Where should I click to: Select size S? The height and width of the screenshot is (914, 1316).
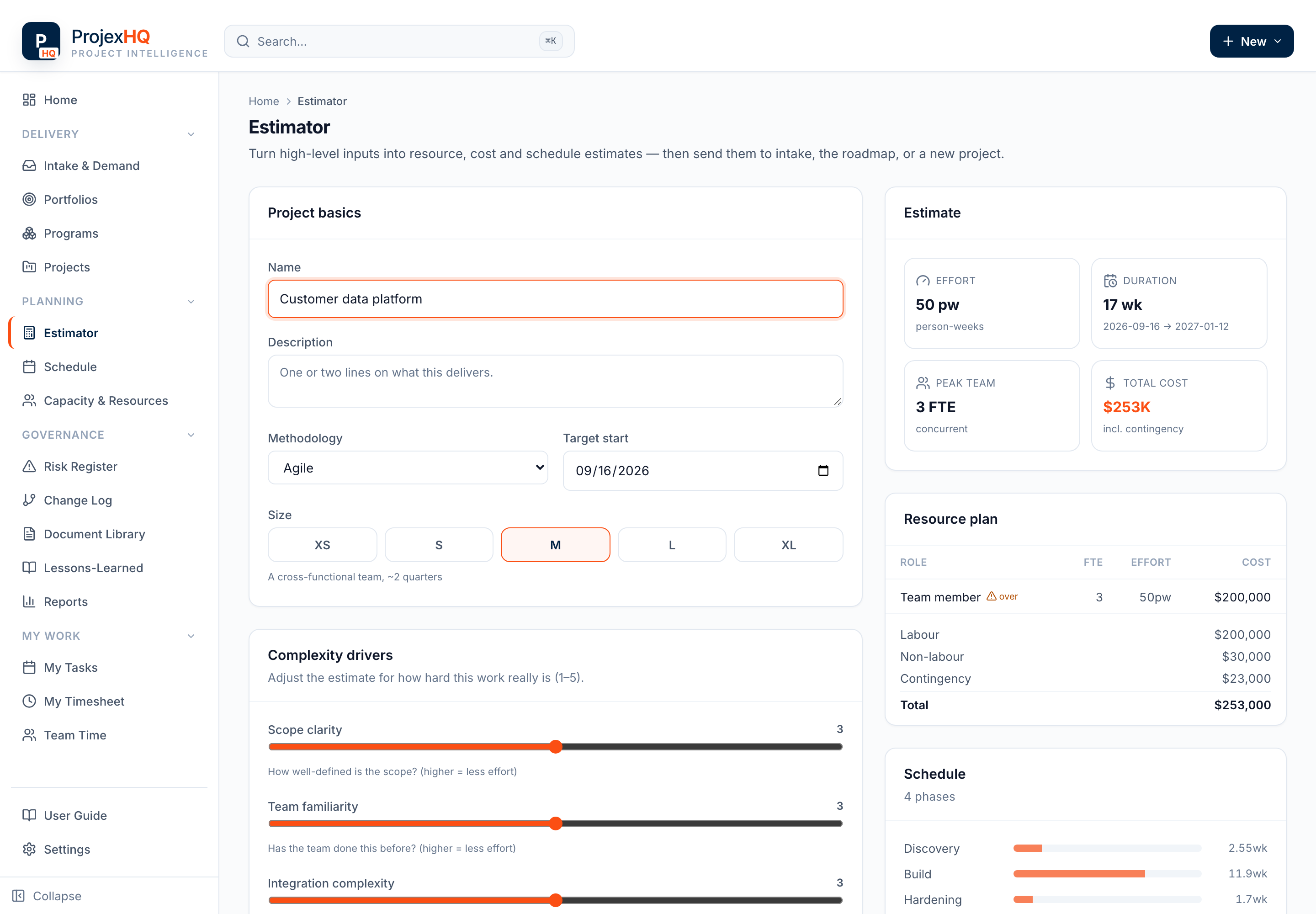point(439,545)
